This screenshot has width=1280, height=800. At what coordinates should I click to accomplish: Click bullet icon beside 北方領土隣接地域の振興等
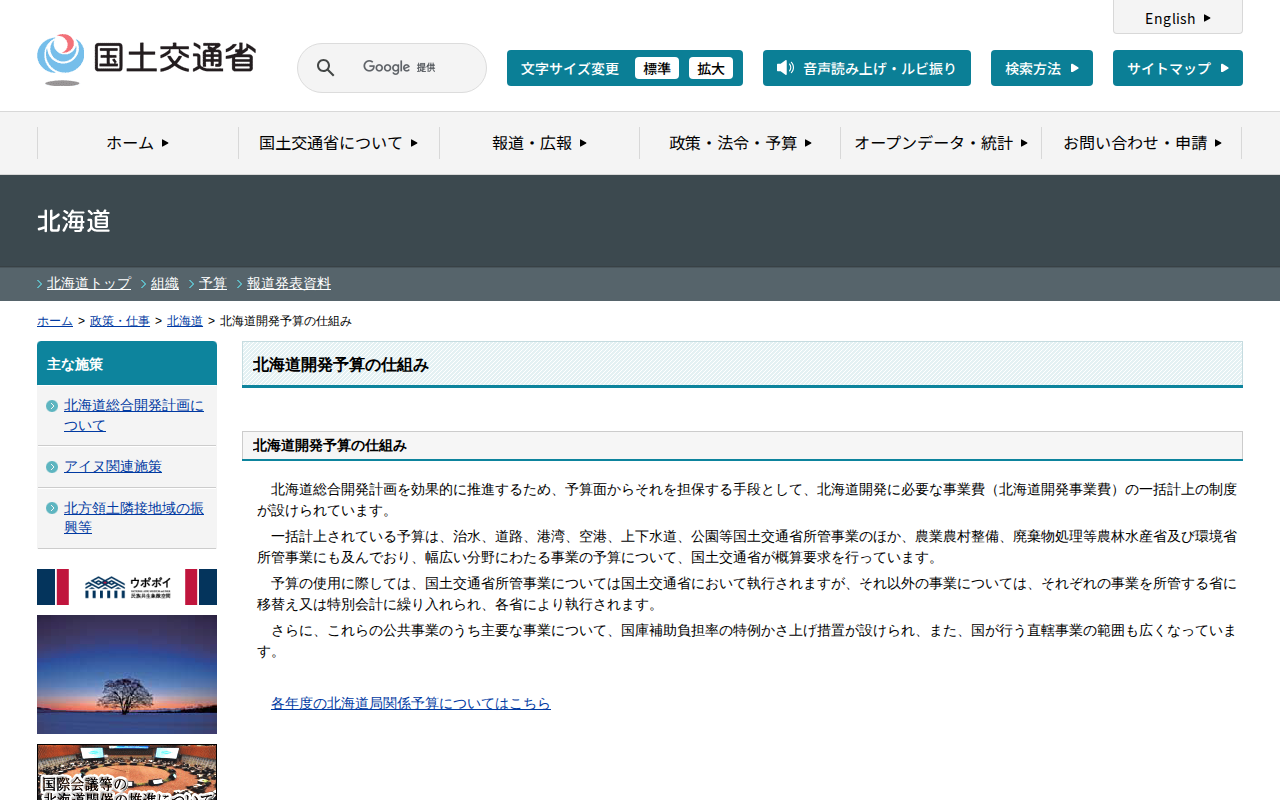(x=52, y=508)
